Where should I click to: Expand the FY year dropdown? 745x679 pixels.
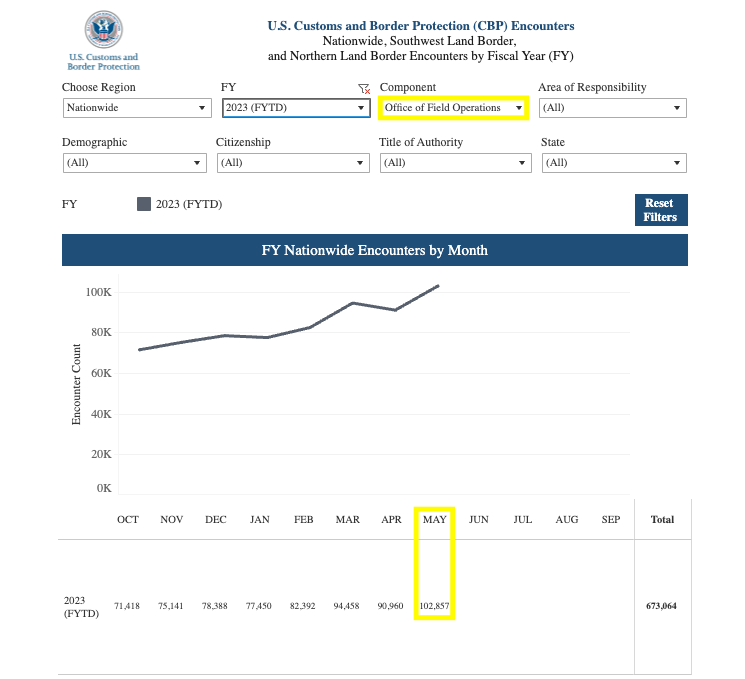click(296, 108)
